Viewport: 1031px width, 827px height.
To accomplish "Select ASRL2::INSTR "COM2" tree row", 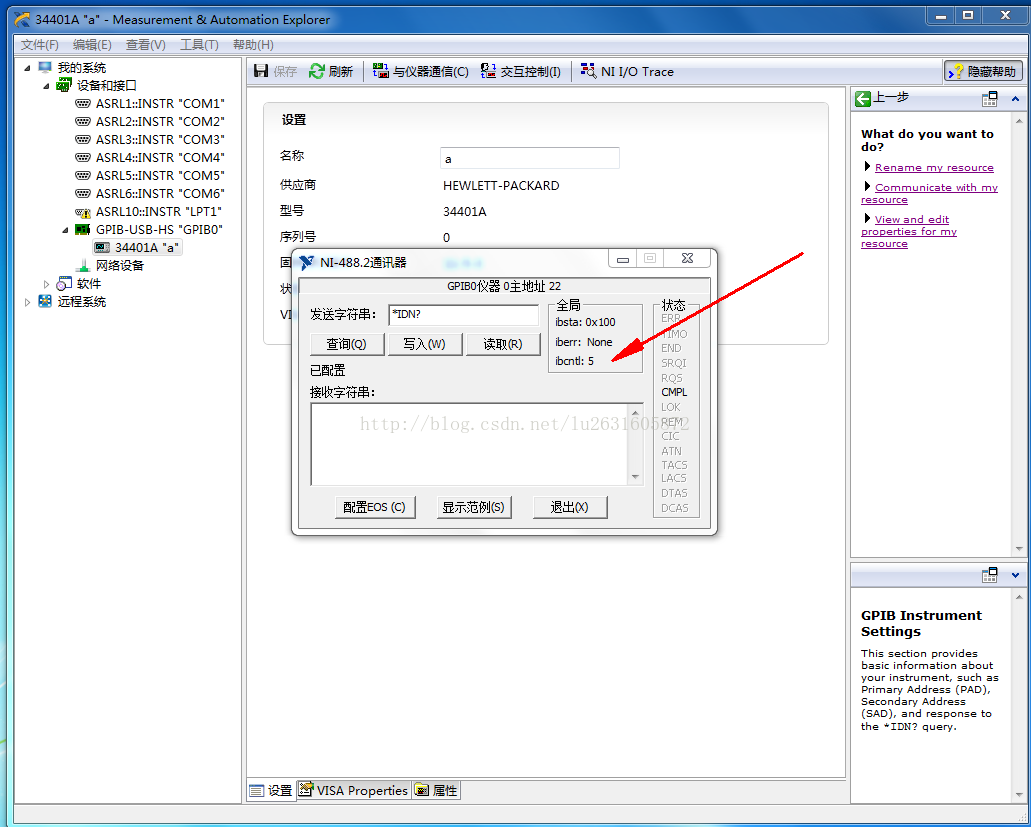I will tap(150, 122).
